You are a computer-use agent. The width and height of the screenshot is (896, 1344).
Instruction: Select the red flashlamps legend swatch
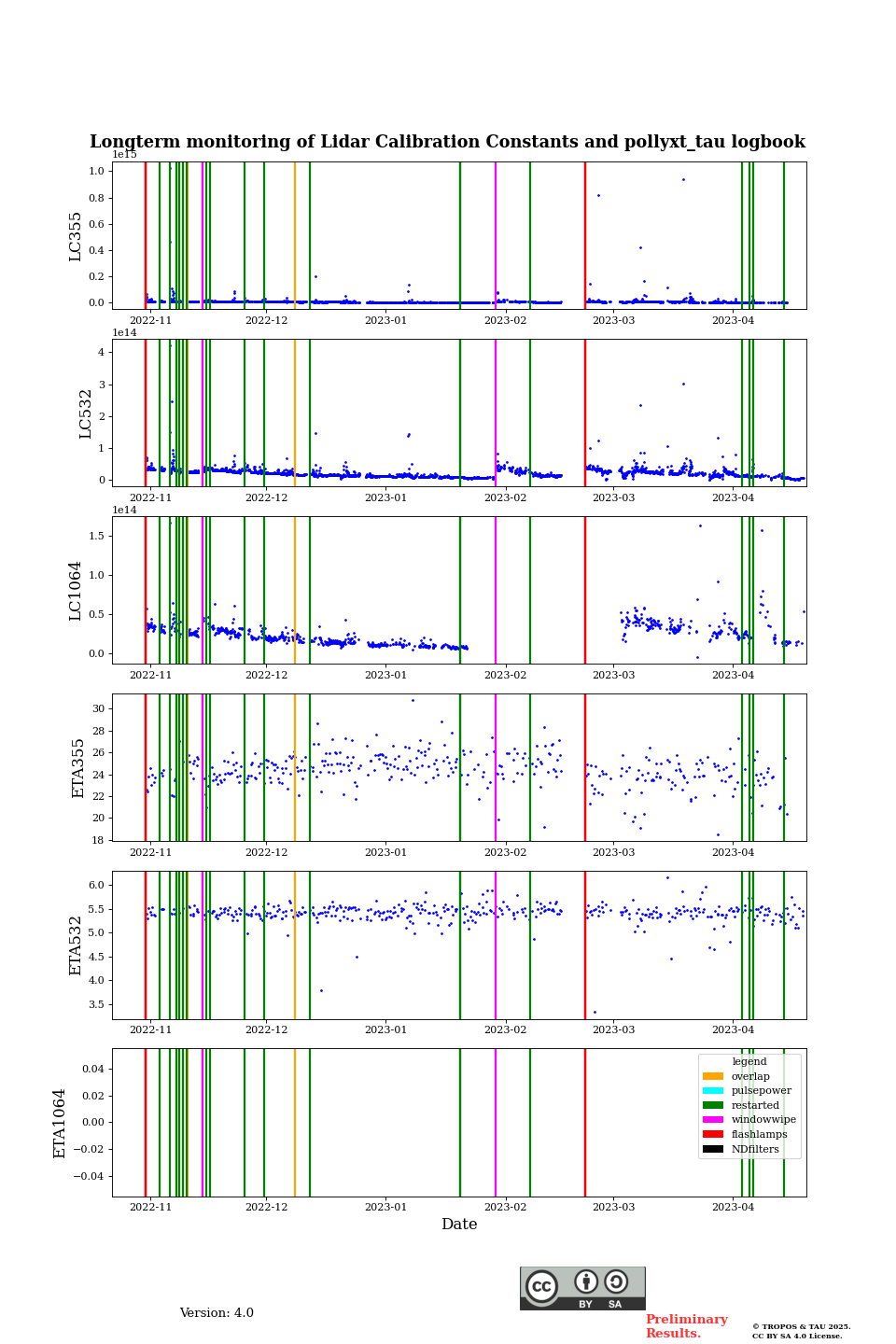click(713, 1135)
